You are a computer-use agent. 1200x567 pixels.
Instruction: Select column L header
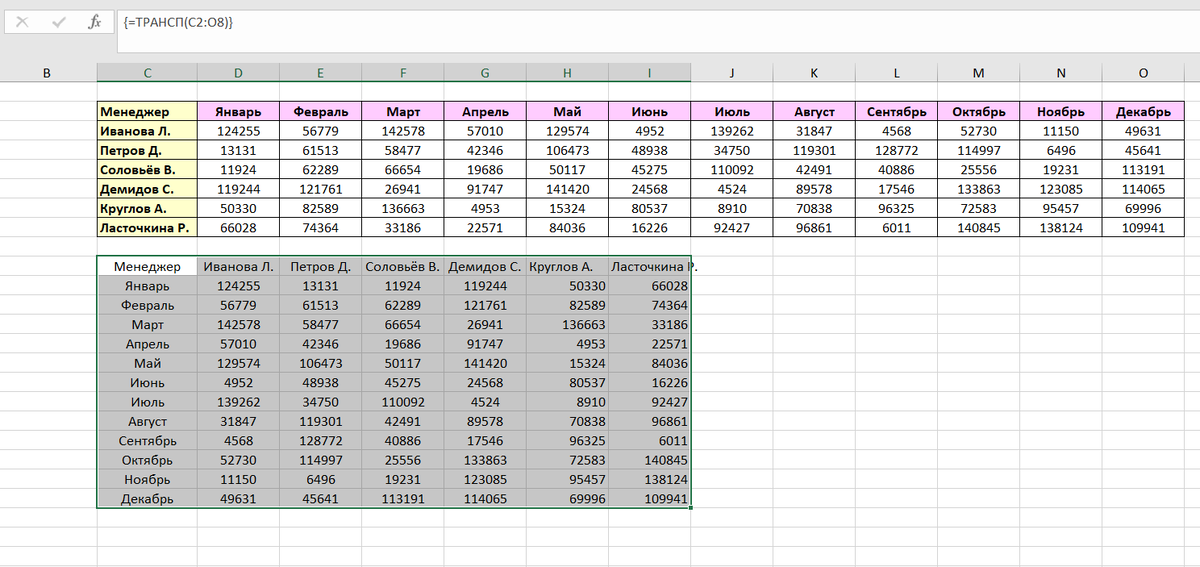[896, 72]
